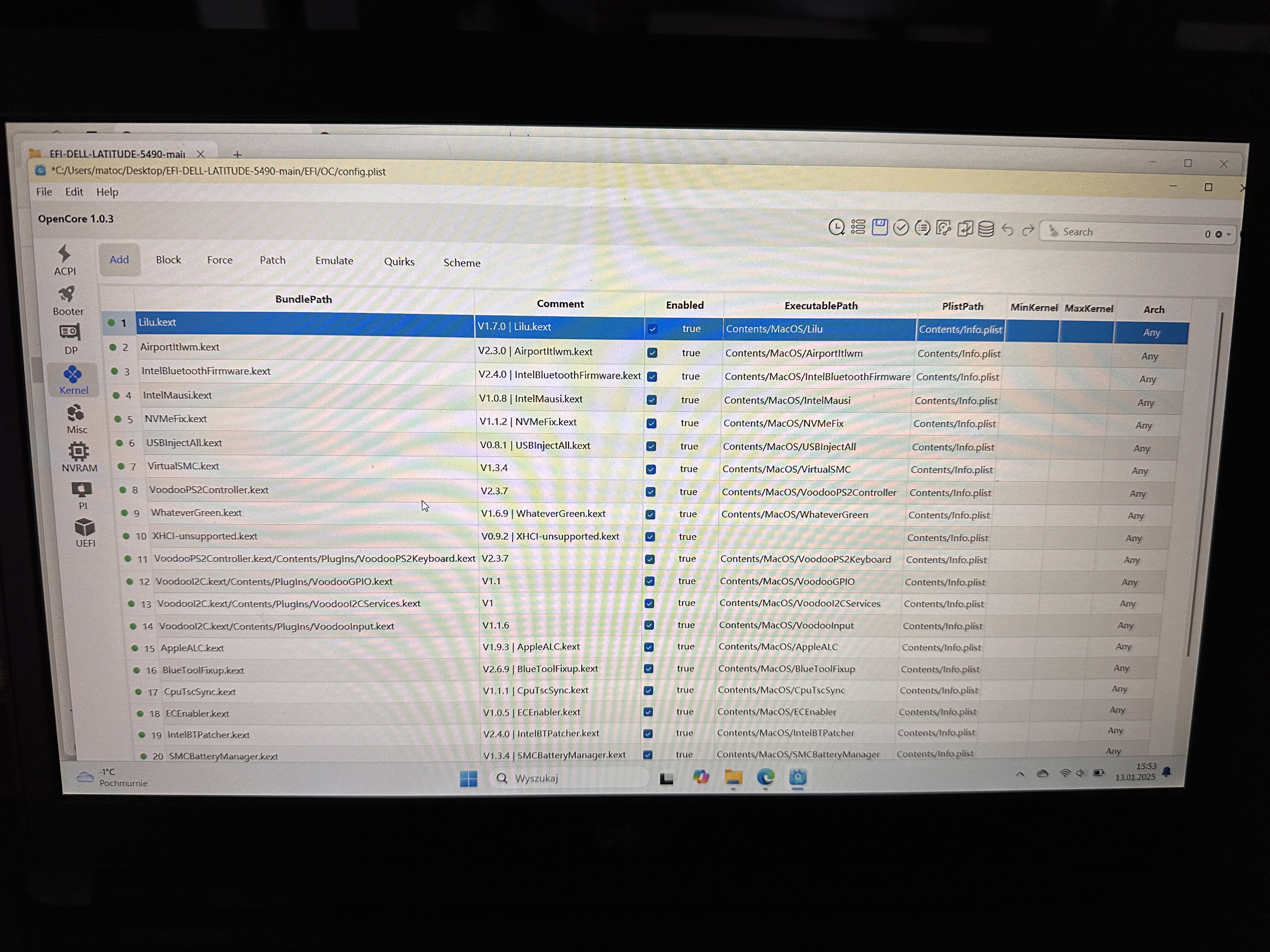
Task: Click the Wyszukaj taskbar search box
Action: tap(569, 778)
